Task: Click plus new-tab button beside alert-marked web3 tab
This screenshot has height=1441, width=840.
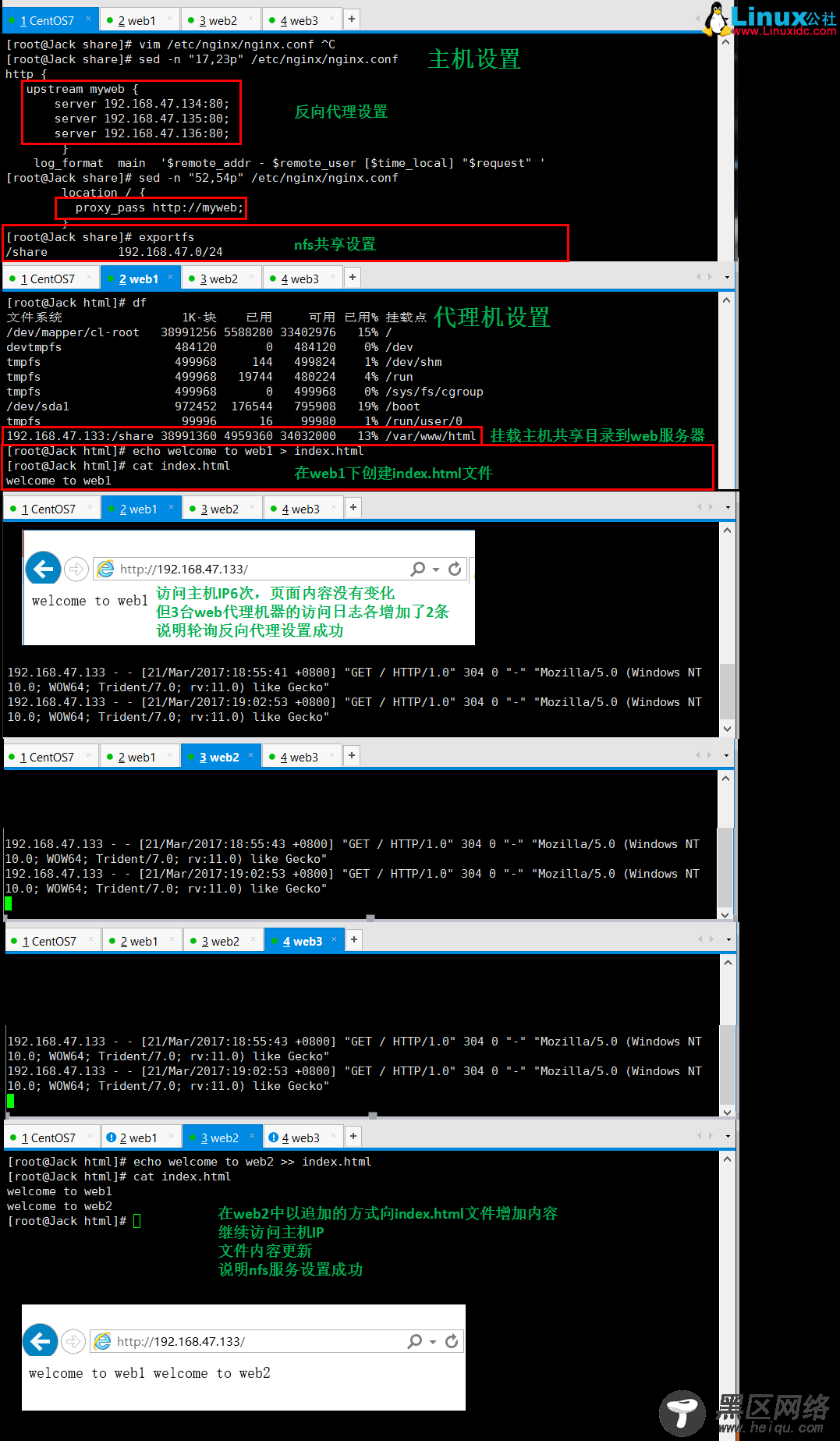Action: point(353,1136)
